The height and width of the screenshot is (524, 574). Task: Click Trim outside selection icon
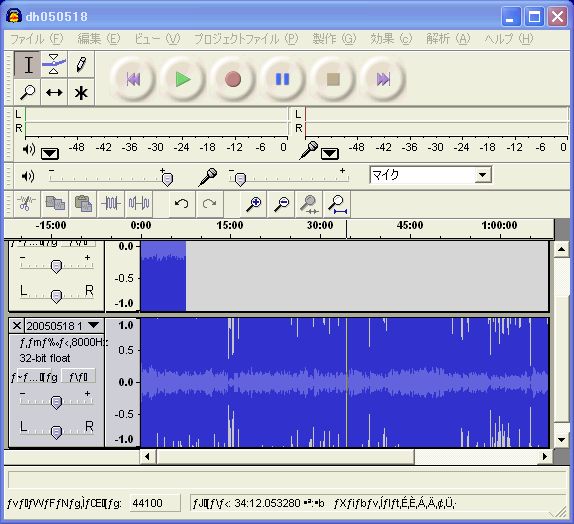(x=111, y=203)
